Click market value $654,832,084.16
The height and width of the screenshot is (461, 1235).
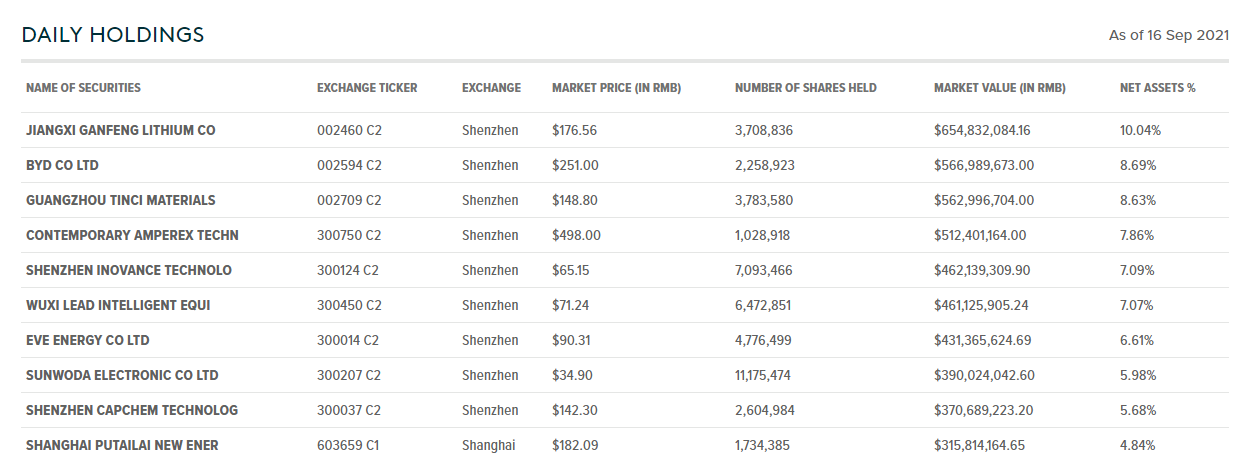(x=984, y=130)
